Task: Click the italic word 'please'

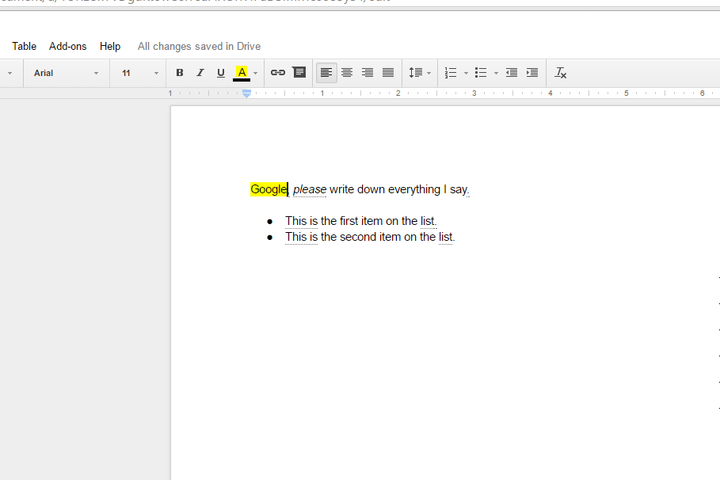Action: tap(309, 189)
